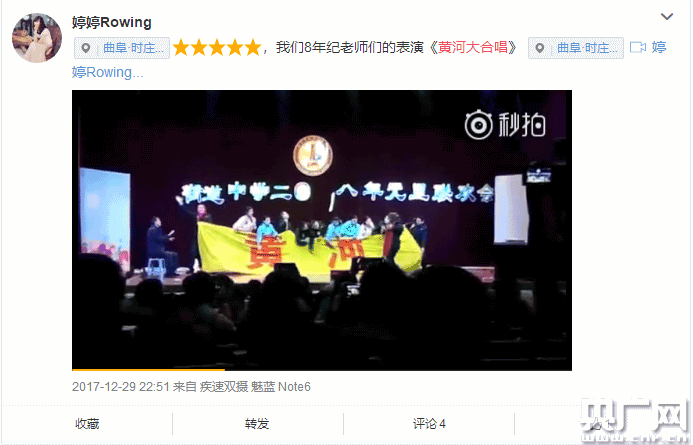The height and width of the screenshot is (445, 693).
Task: Play the 黄河大合唱 performance video
Action: [322, 230]
